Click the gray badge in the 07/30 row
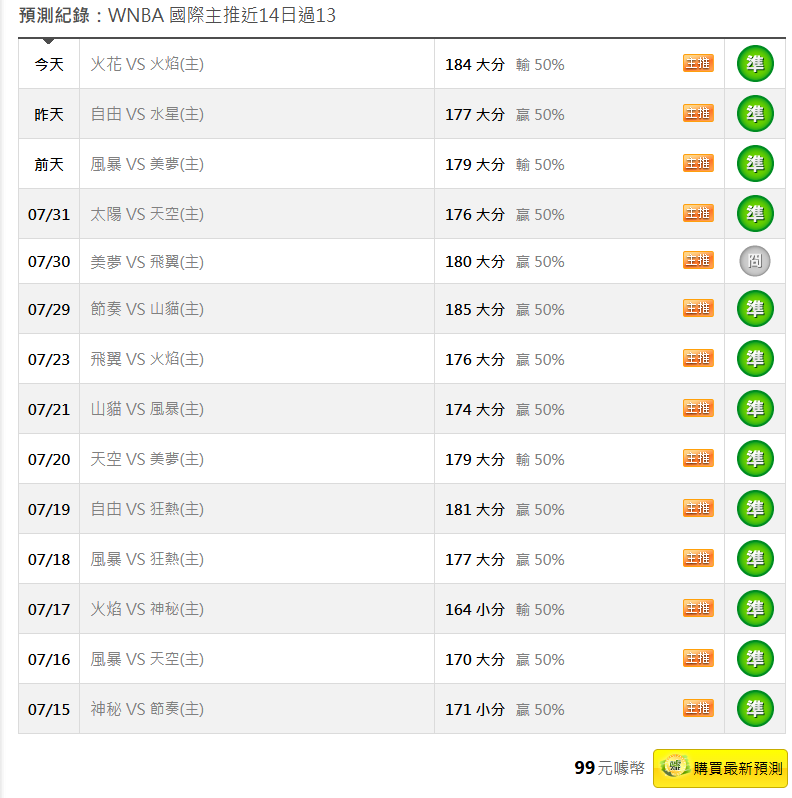The width and height of the screenshot is (792, 798). click(754, 261)
